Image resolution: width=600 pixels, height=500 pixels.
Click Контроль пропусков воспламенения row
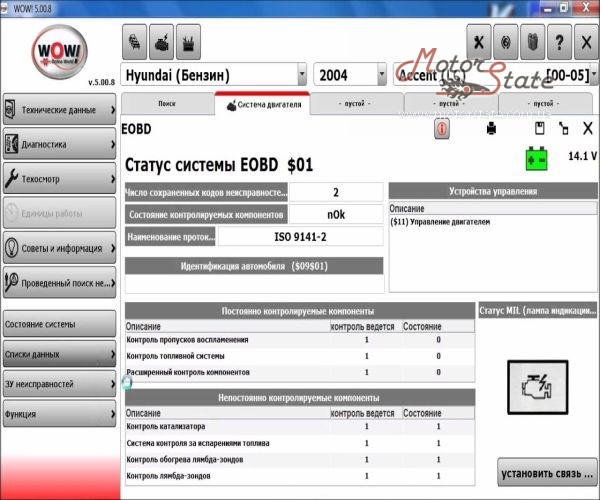(300, 340)
